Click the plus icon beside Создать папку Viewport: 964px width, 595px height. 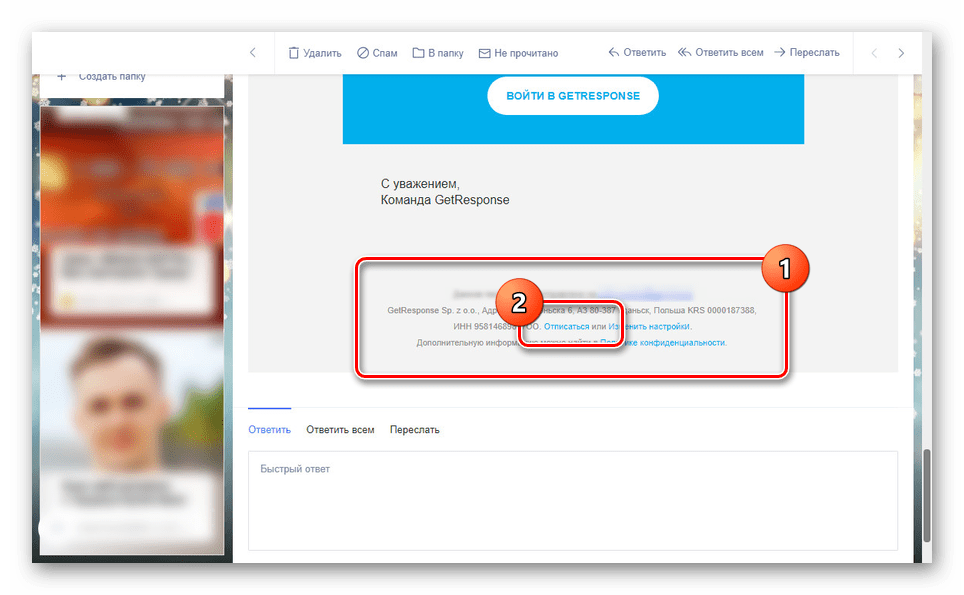tap(62, 76)
